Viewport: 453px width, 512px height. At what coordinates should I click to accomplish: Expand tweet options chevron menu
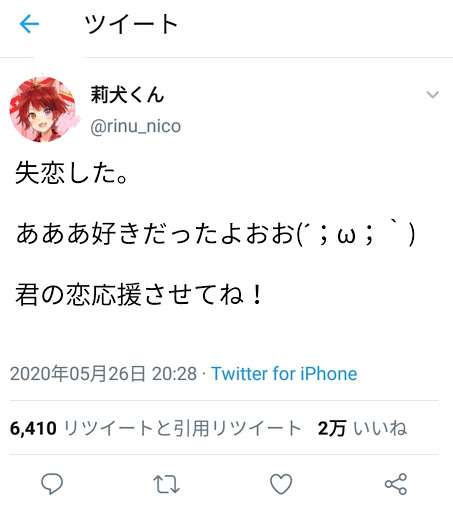tap(433, 95)
